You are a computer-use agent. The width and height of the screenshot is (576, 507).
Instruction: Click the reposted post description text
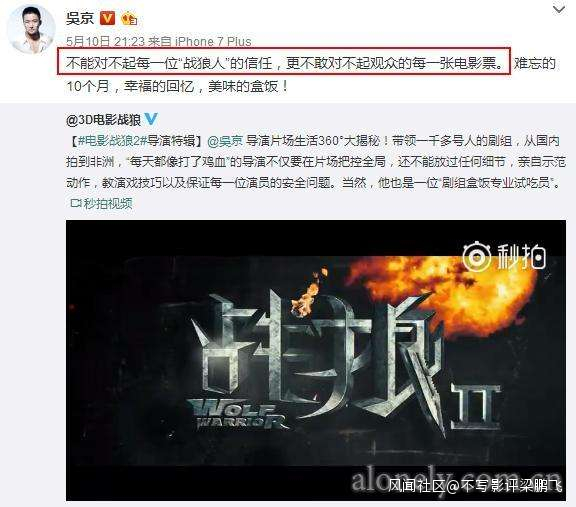[316, 162]
